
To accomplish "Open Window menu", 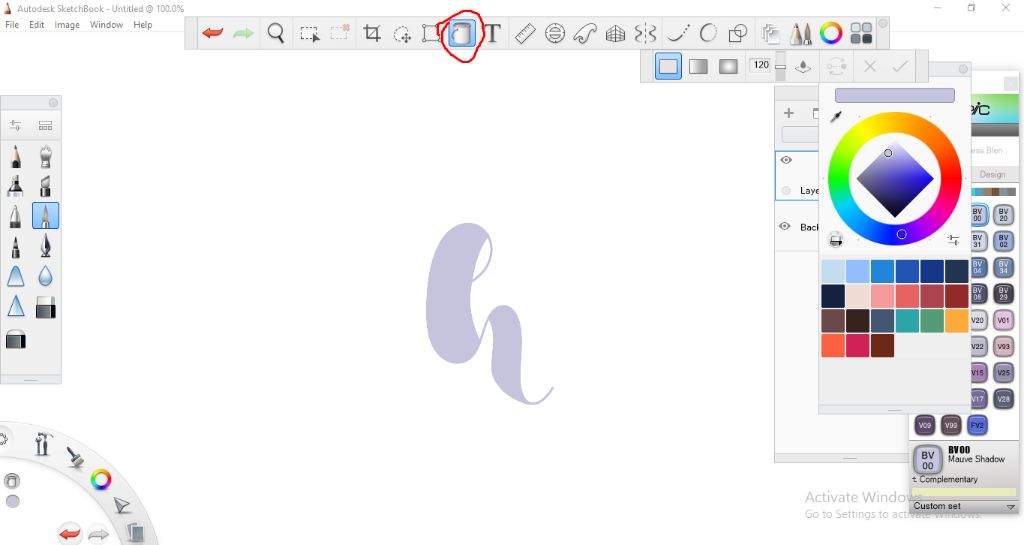I will pos(106,24).
